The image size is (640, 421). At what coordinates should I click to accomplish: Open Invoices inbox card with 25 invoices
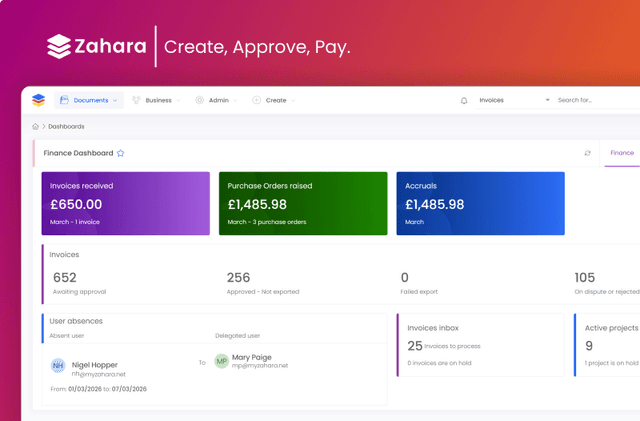click(x=481, y=345)
